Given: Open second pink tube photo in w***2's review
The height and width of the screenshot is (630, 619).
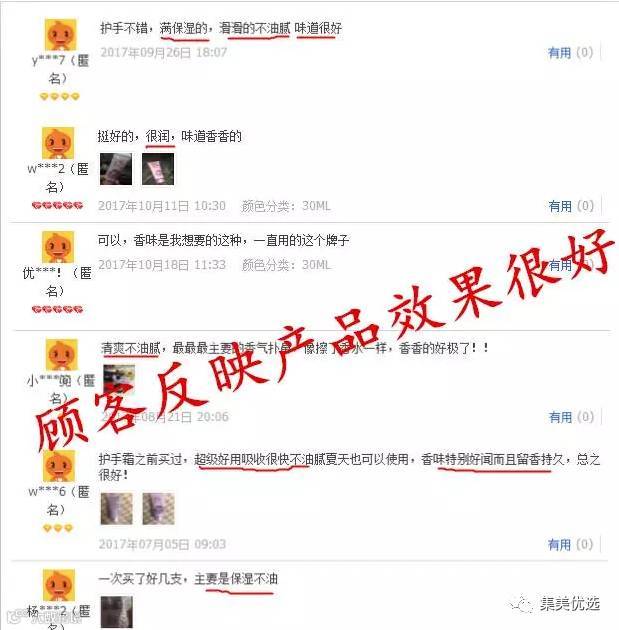Looking at the screenshot, I should point(158,169).
